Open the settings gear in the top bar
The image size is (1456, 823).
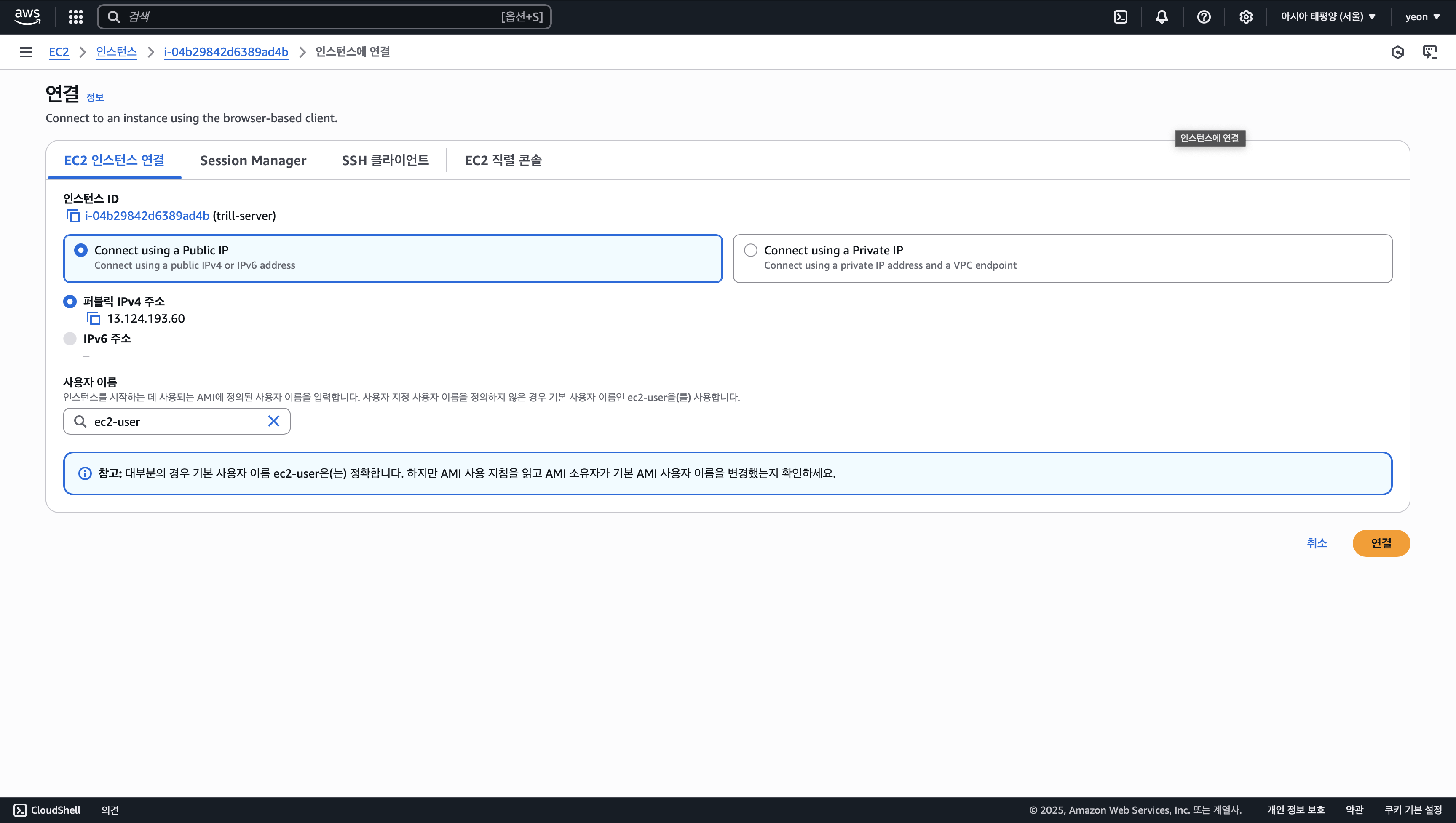[1246, 17]
